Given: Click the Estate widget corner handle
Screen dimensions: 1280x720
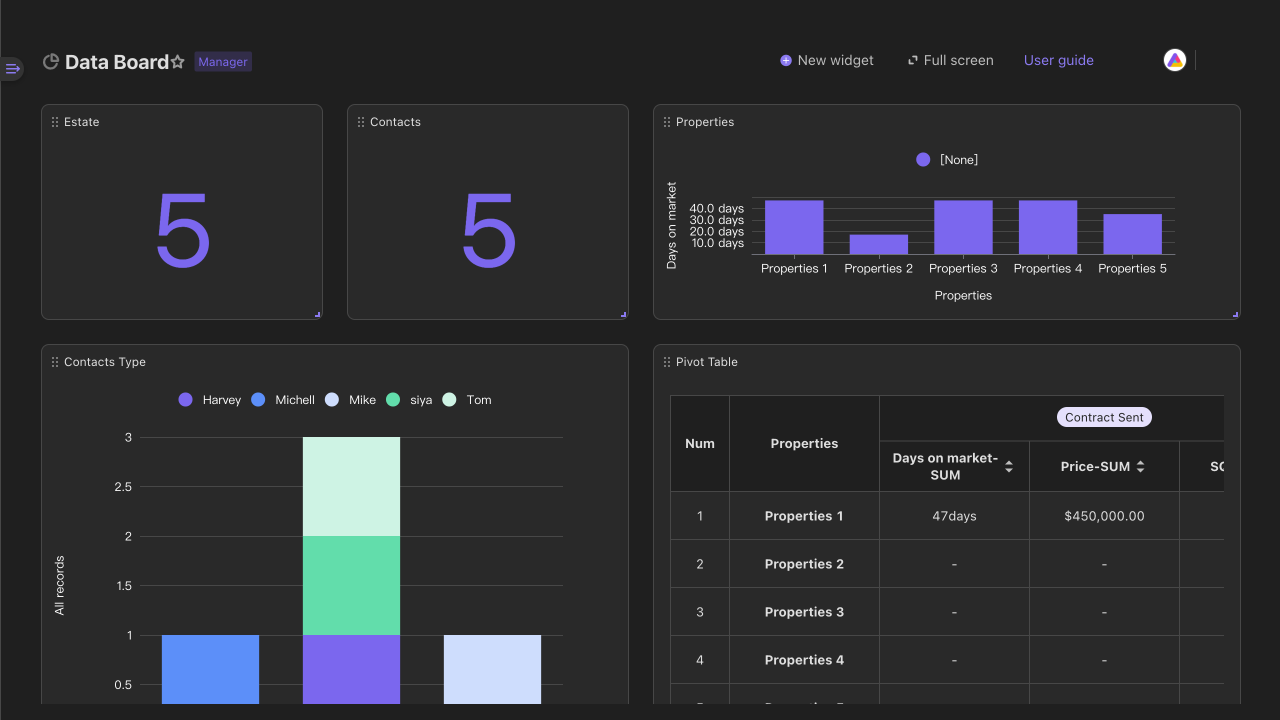Looking at the screenshot, I should click(x=318, y=315).
